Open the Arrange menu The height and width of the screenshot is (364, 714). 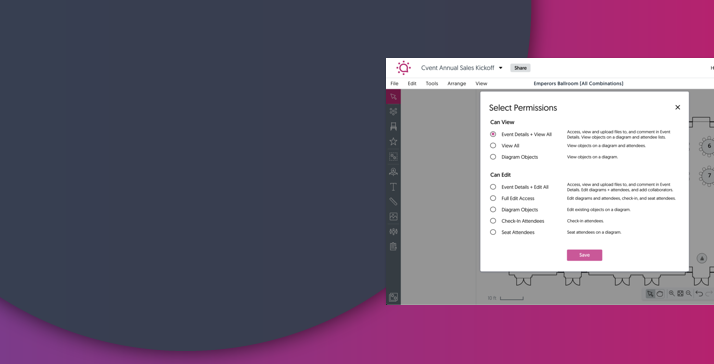coord(456,83)
